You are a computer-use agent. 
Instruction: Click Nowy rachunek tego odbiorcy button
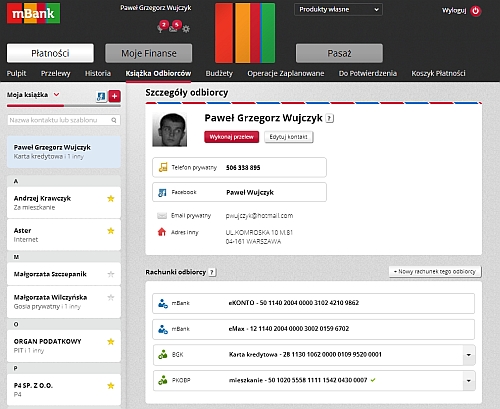coord(435,272)
